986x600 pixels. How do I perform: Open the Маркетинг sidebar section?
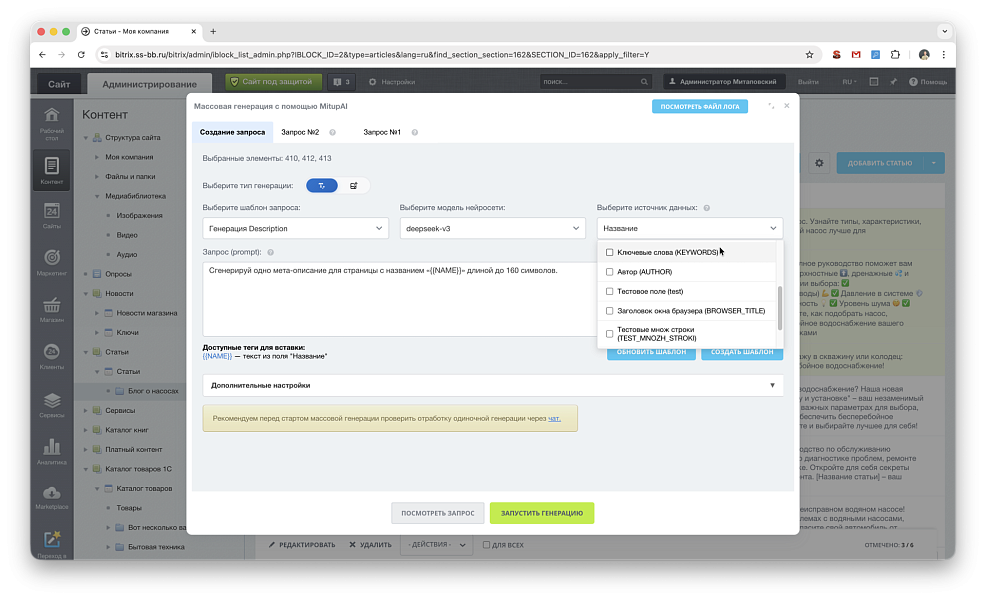click(52, 262)
